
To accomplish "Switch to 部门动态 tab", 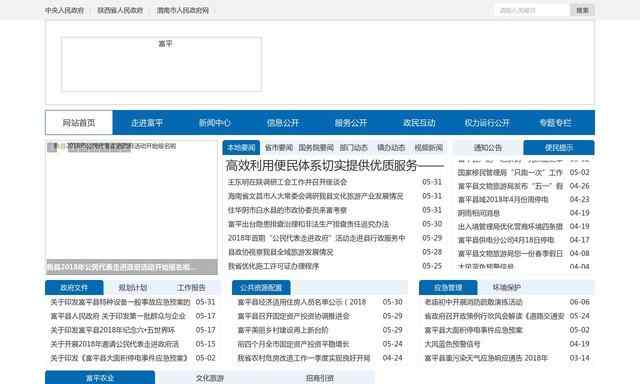I will coord(354,148).
